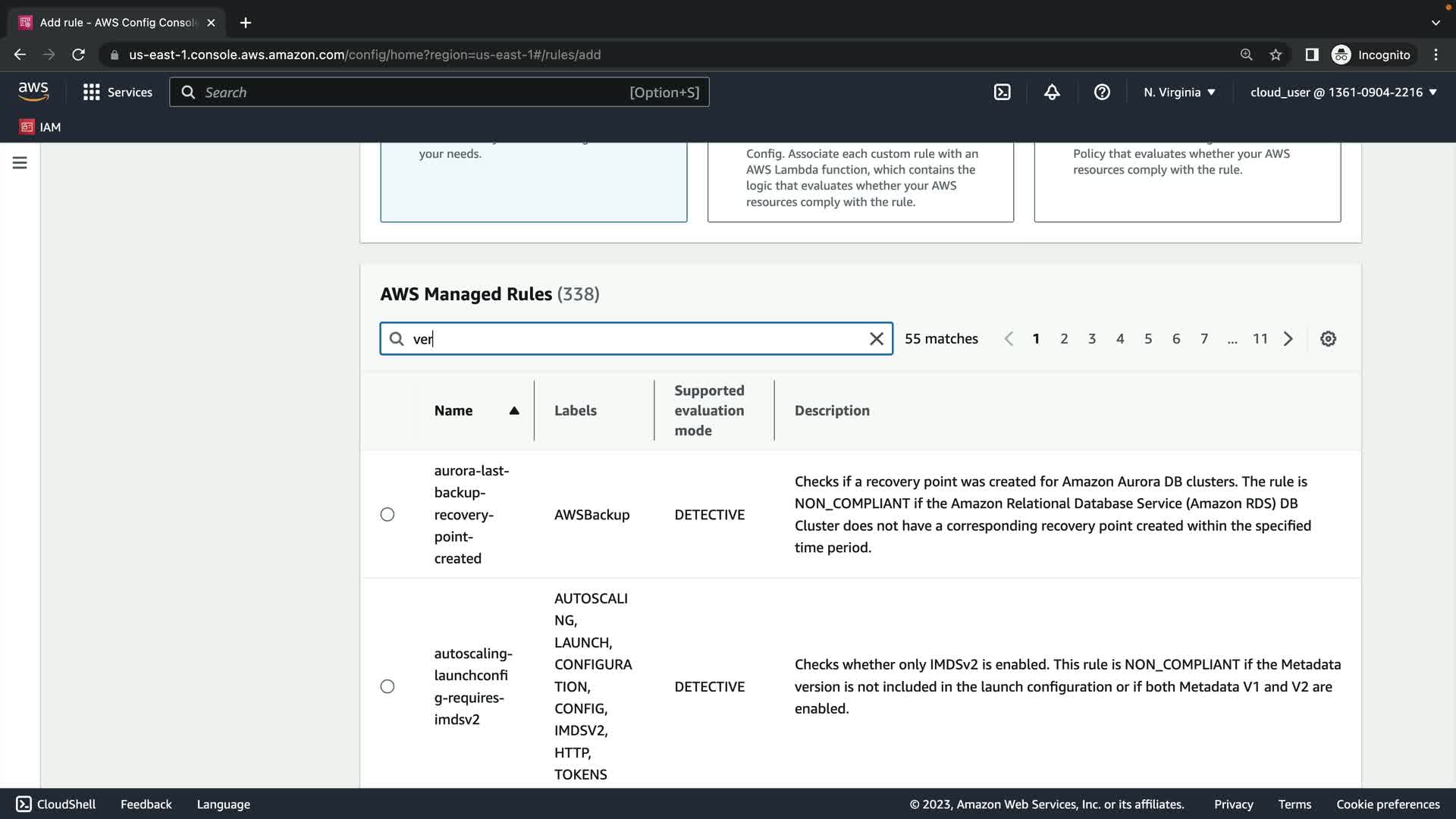Jump to page 11 of results

[x=1260, y=339]
